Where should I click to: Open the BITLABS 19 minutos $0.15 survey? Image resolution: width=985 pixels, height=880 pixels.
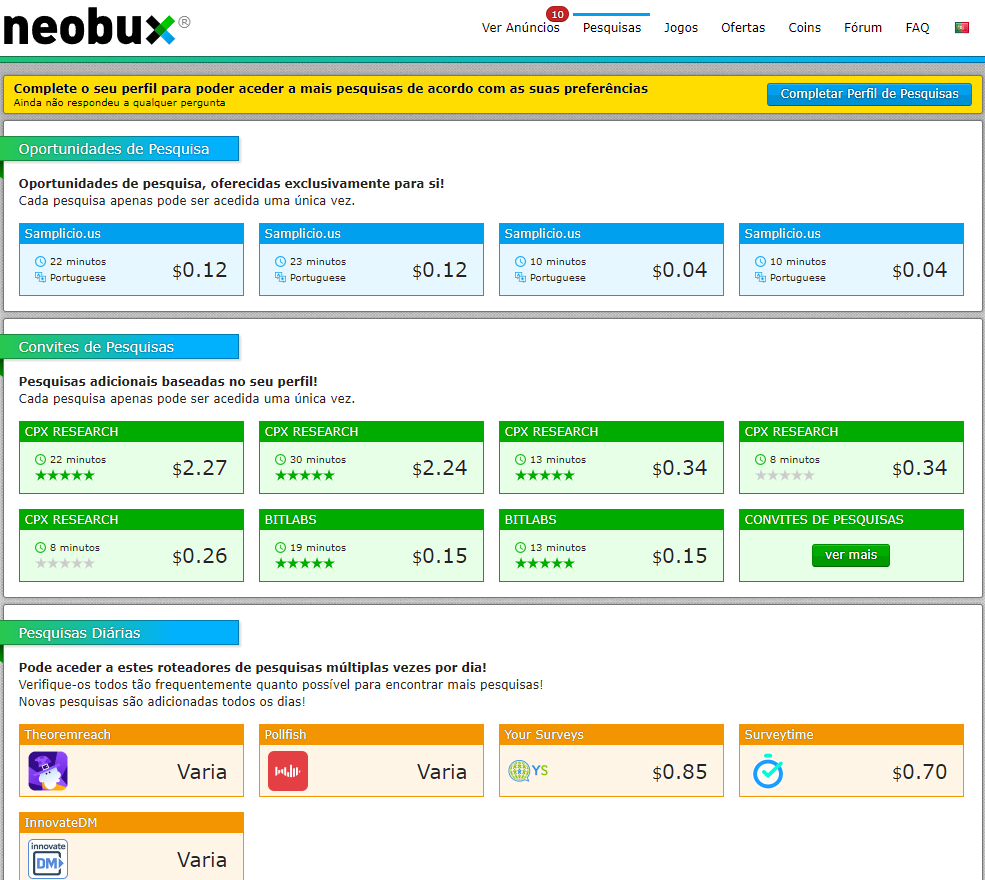click(371, 545)
